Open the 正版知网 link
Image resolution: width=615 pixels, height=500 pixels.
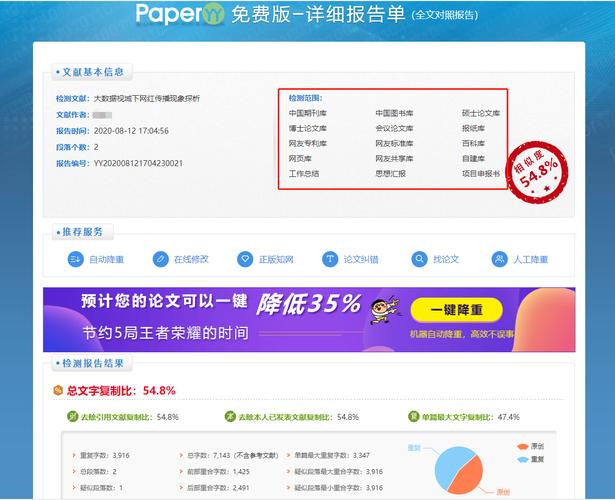tap(276, 260)
